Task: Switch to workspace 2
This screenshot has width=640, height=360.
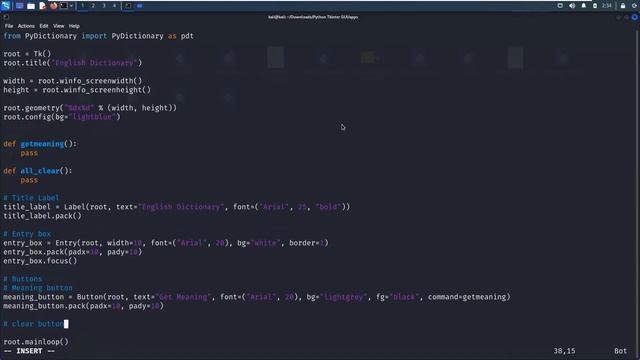Action: 93,6
